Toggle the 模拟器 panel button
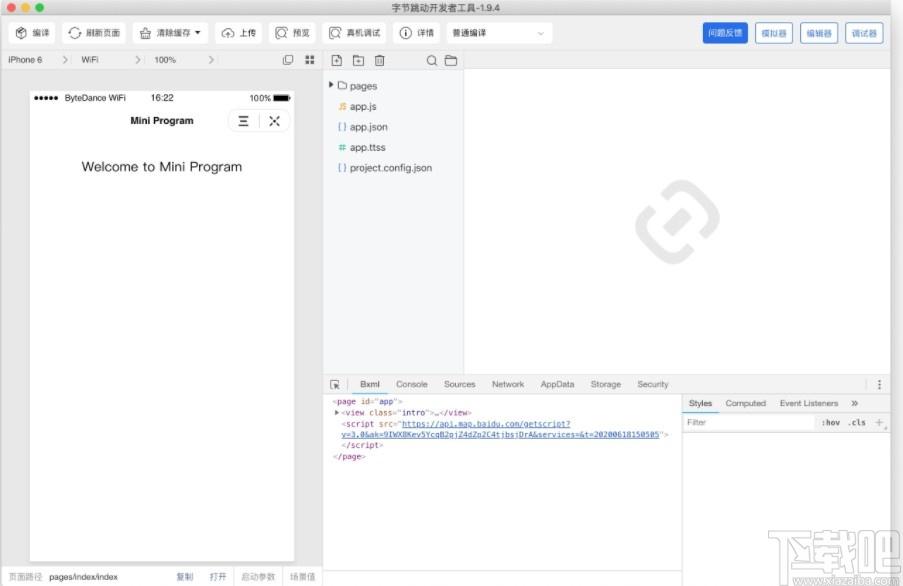 click(774, 33)
